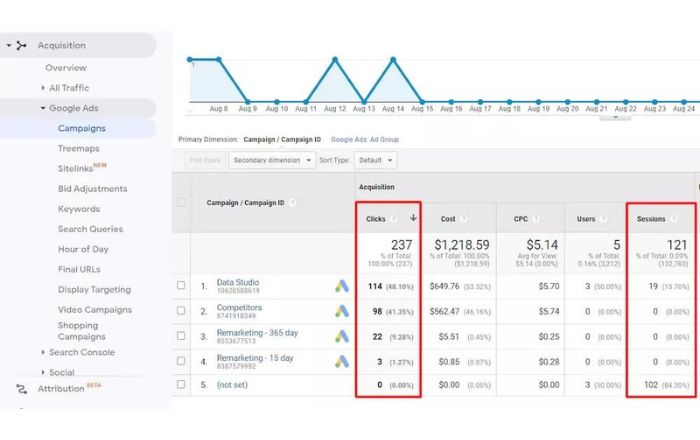Click the (not set) campaign entry
The width and height of the screenshot is (700, 440).
[x=232, y=385]
